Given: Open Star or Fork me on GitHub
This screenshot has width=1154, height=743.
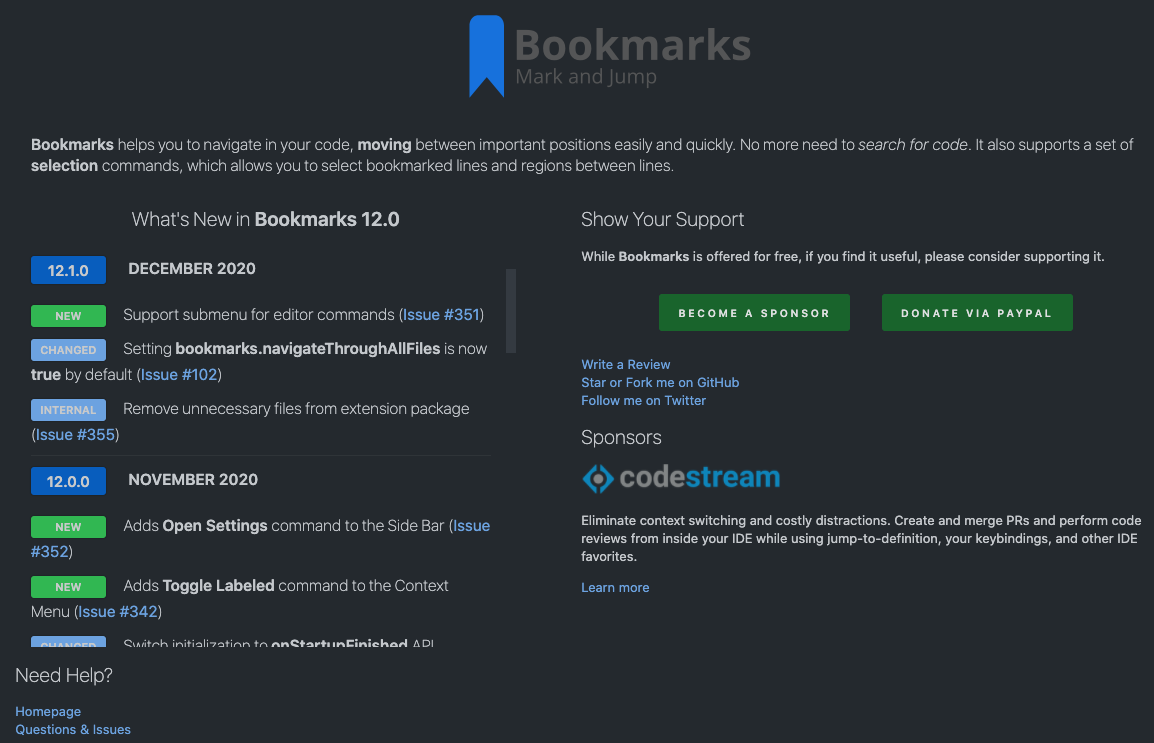Looking at the screenshot, I should (660, 382).
